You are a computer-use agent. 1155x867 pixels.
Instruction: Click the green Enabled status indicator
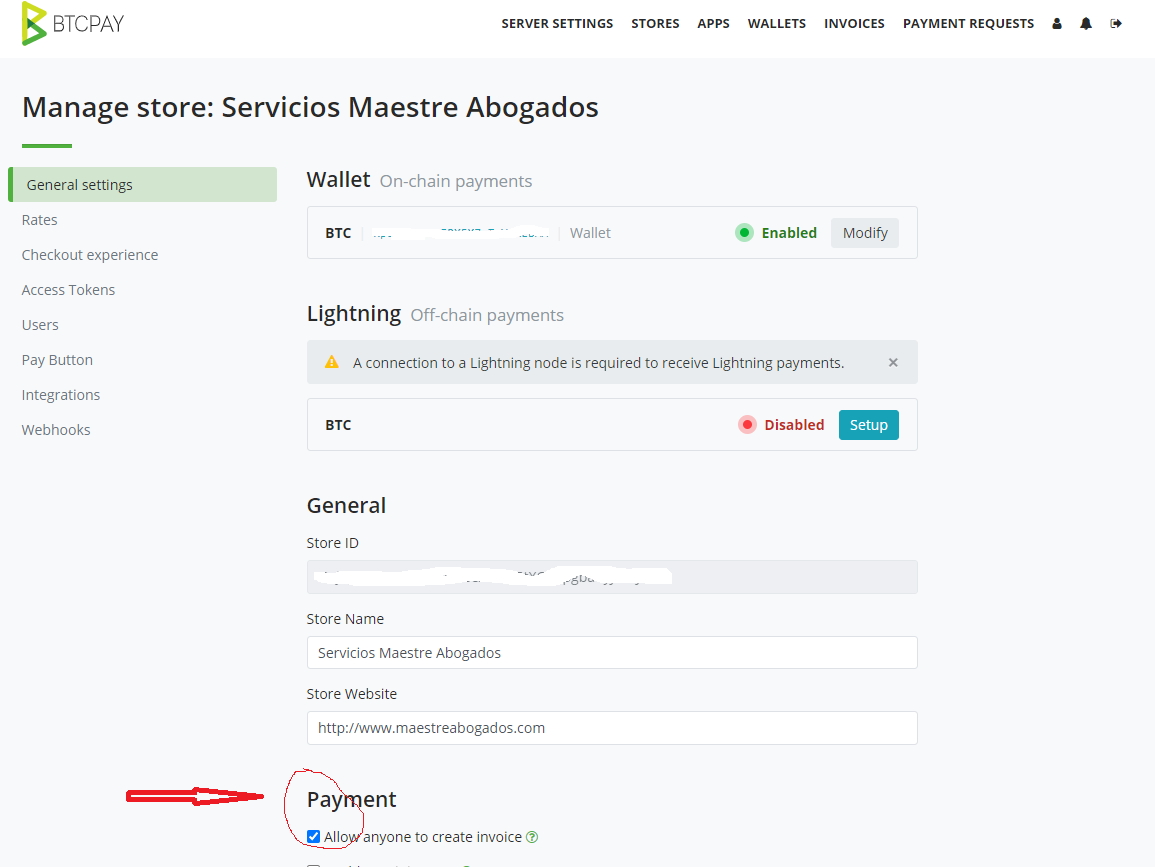[744, 233]
